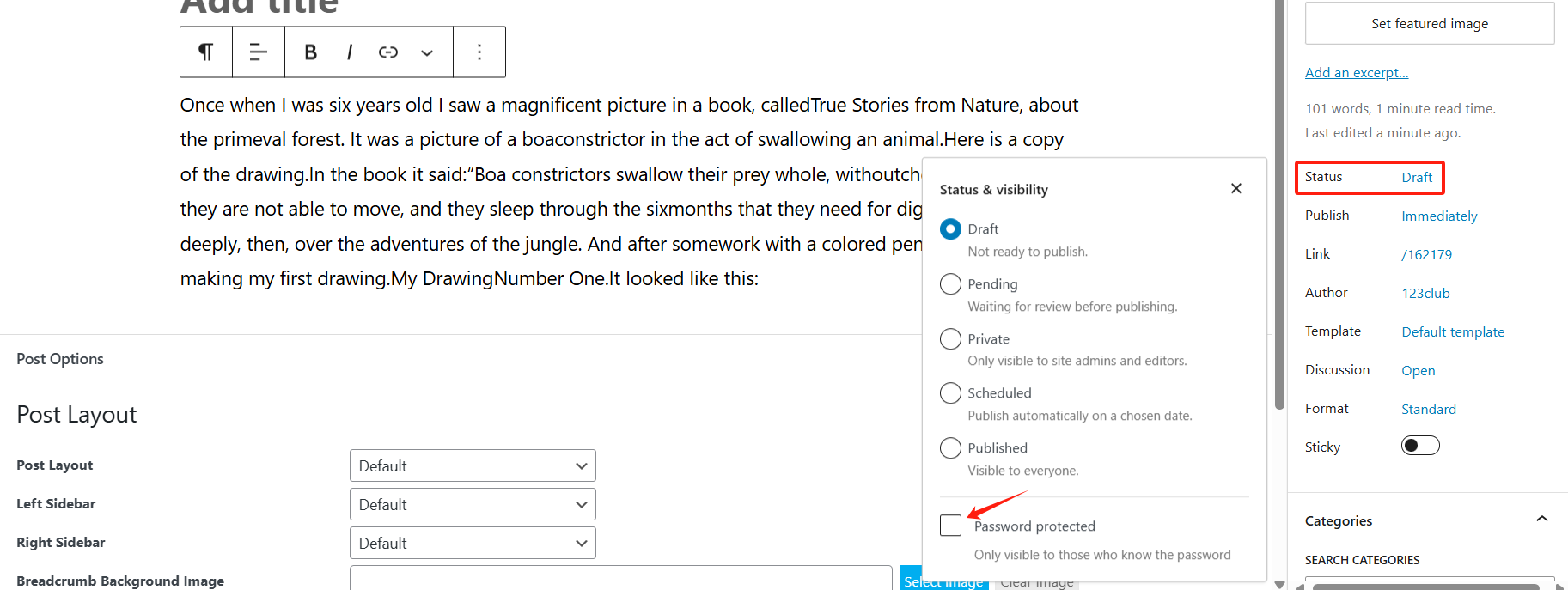Apply bold formatting to text

[x=310, y=52]
